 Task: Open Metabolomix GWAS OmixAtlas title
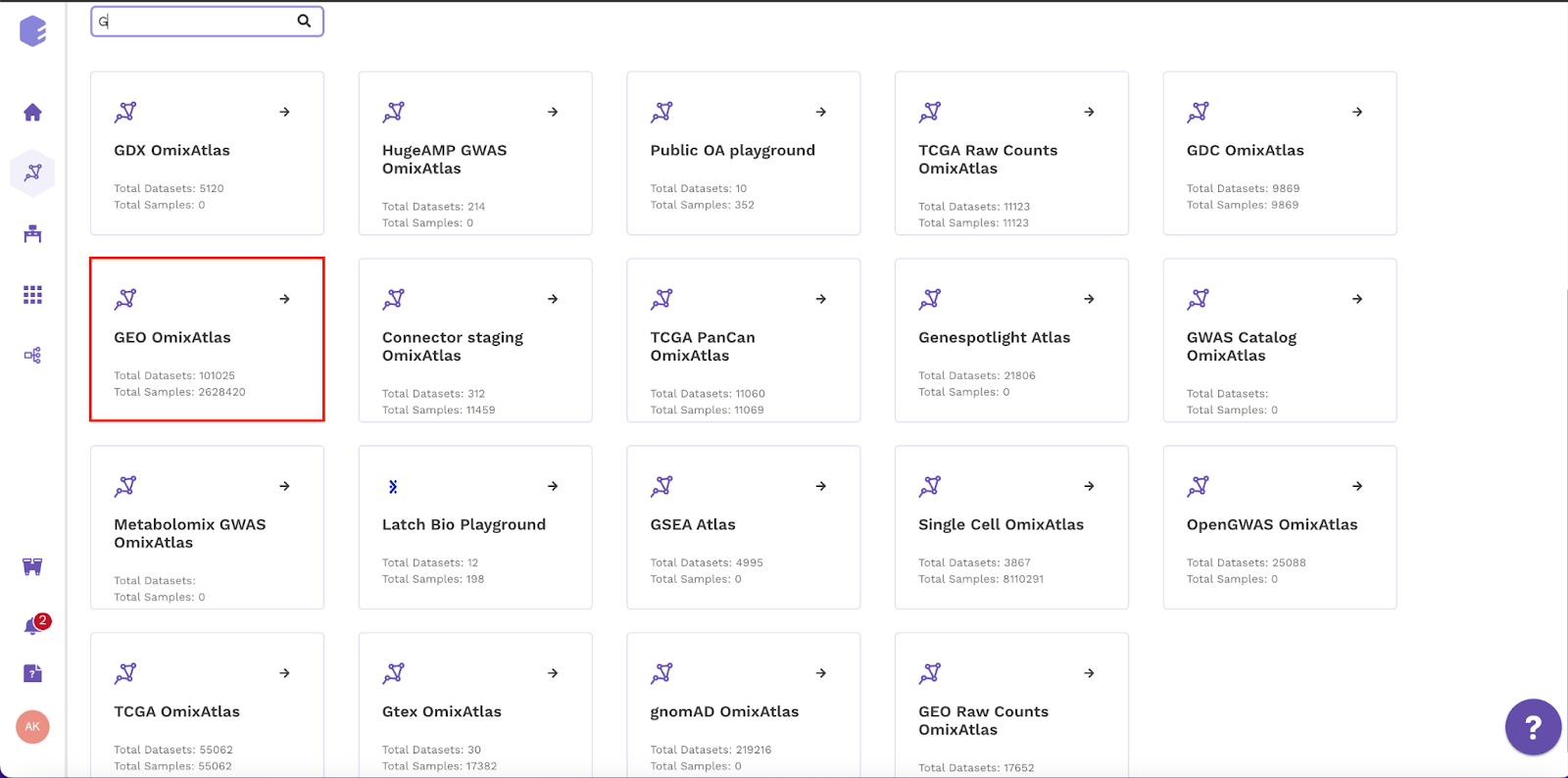click(x=190, y=533)
